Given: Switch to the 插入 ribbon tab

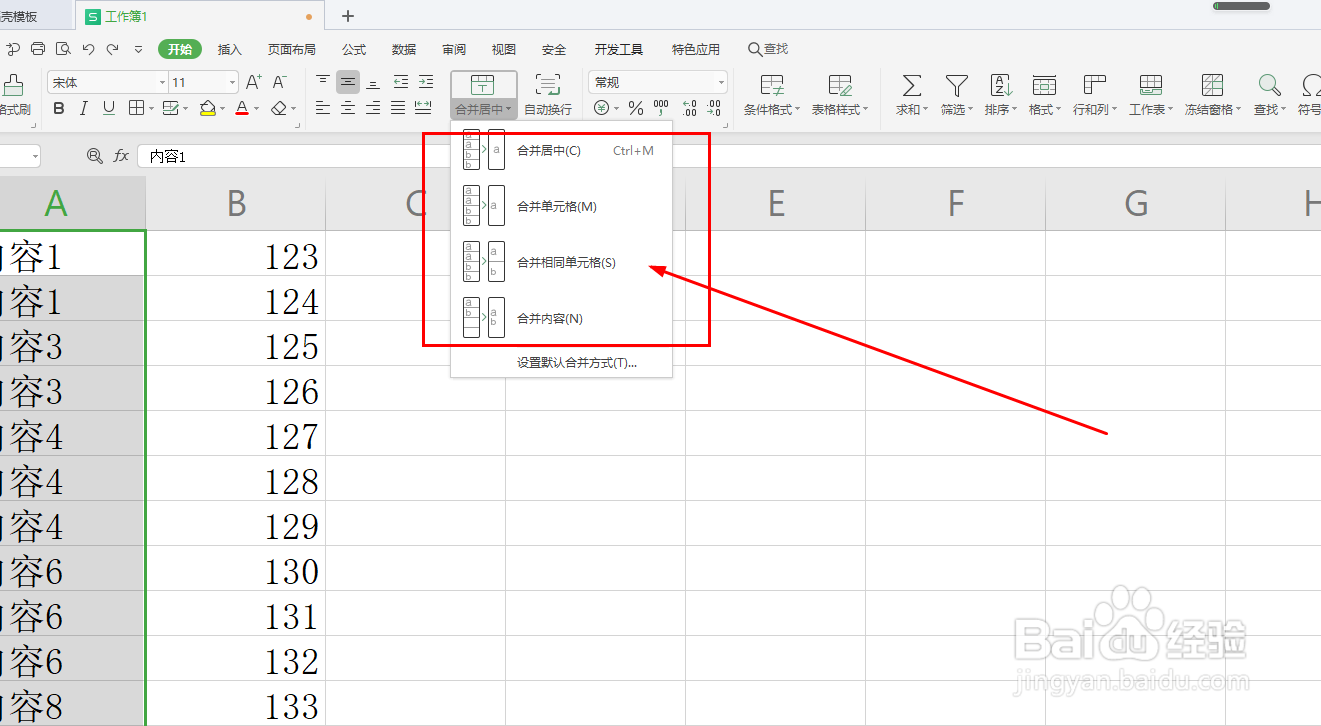Looking at the screenshot, I should [228, 48].
